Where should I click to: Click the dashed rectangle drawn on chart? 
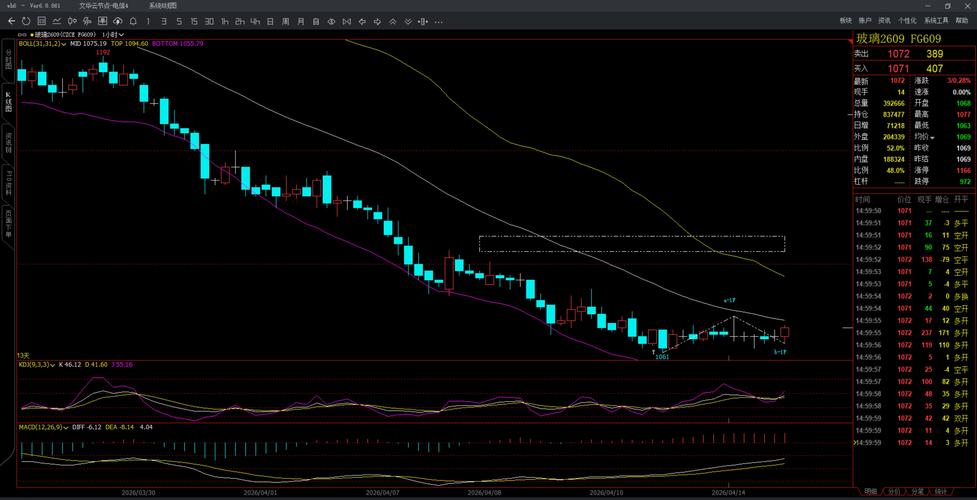pyautogui.click(x=632, y=244)
